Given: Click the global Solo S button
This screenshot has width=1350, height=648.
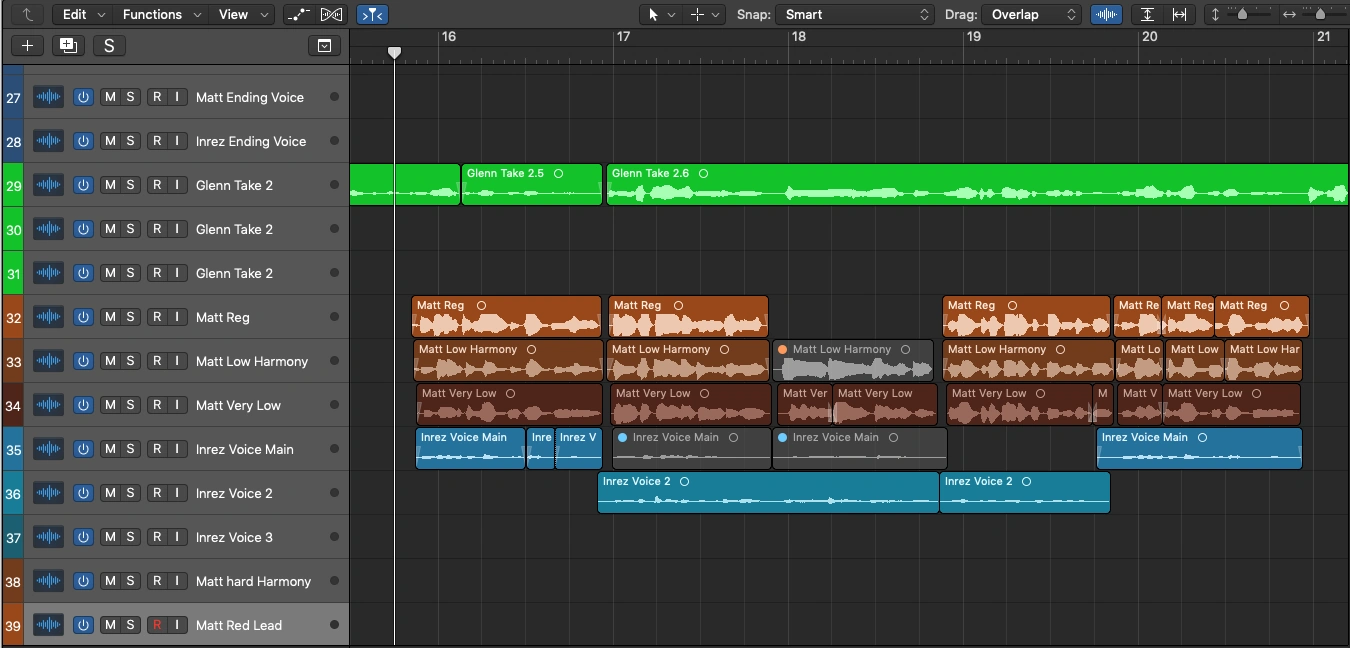Looking at the screenshot, I should coord(108,45).
